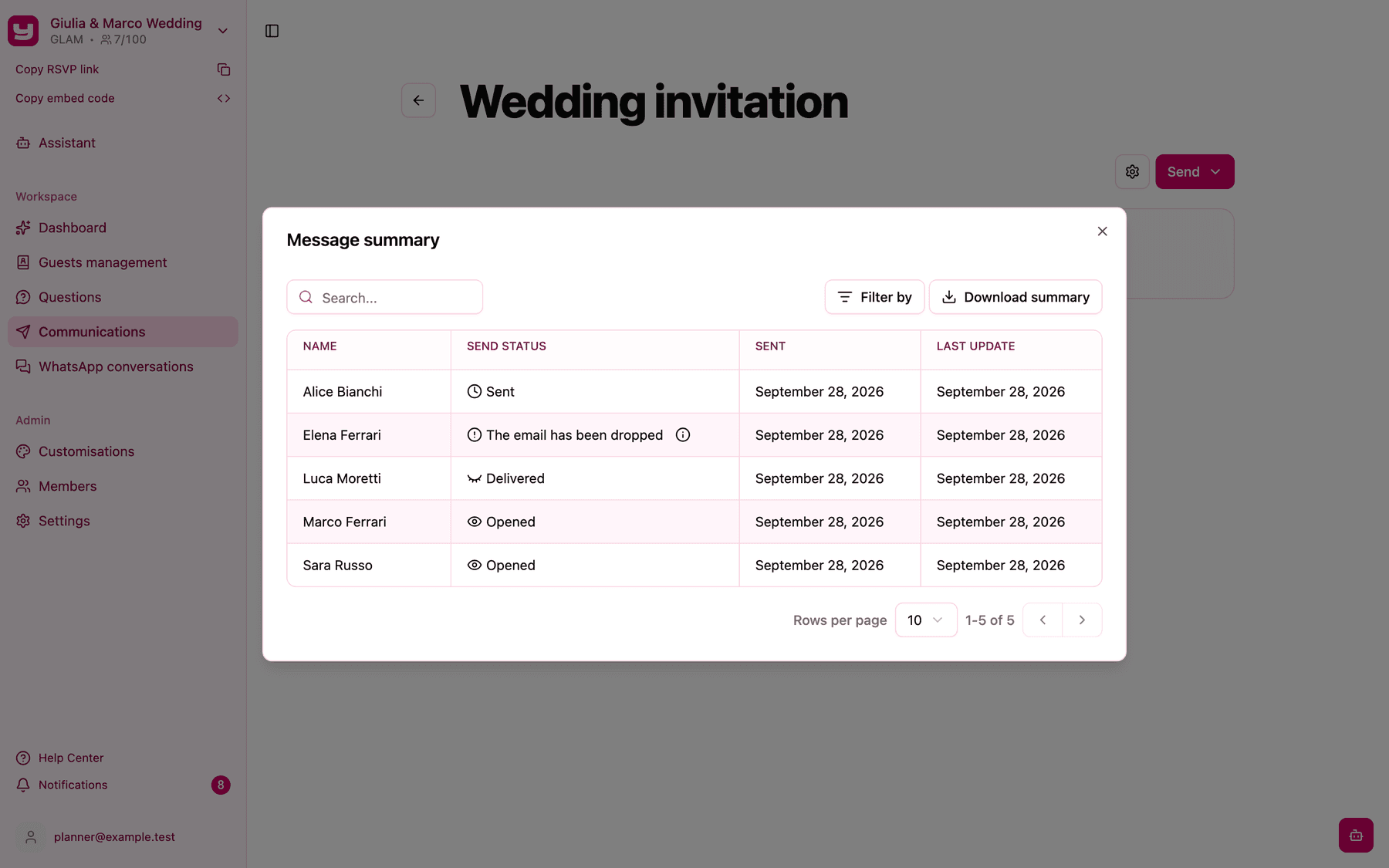Open message settings gear icon
1389x868 pixels.
1132,171
